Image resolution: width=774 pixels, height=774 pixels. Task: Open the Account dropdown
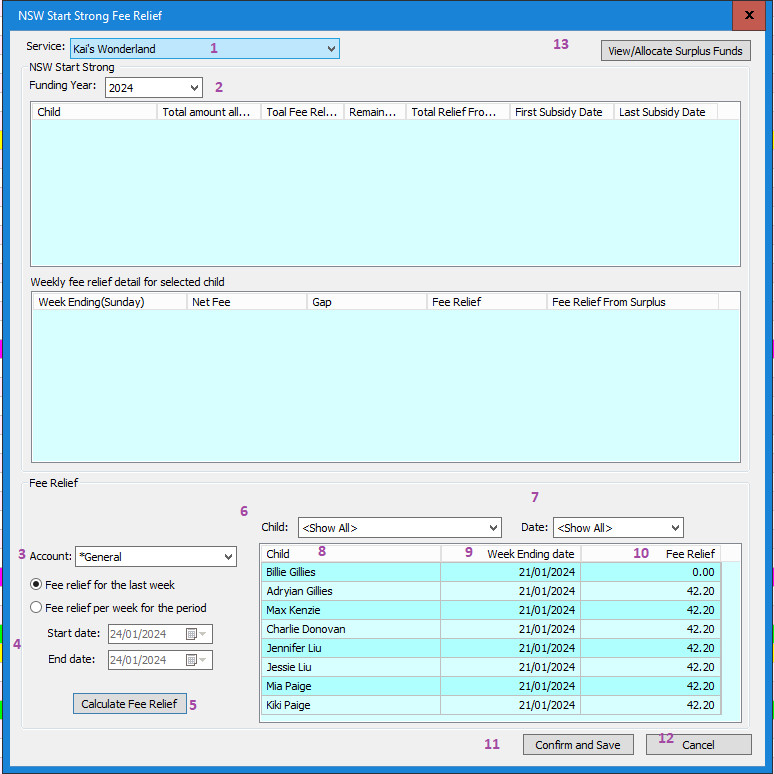[228, 557]
